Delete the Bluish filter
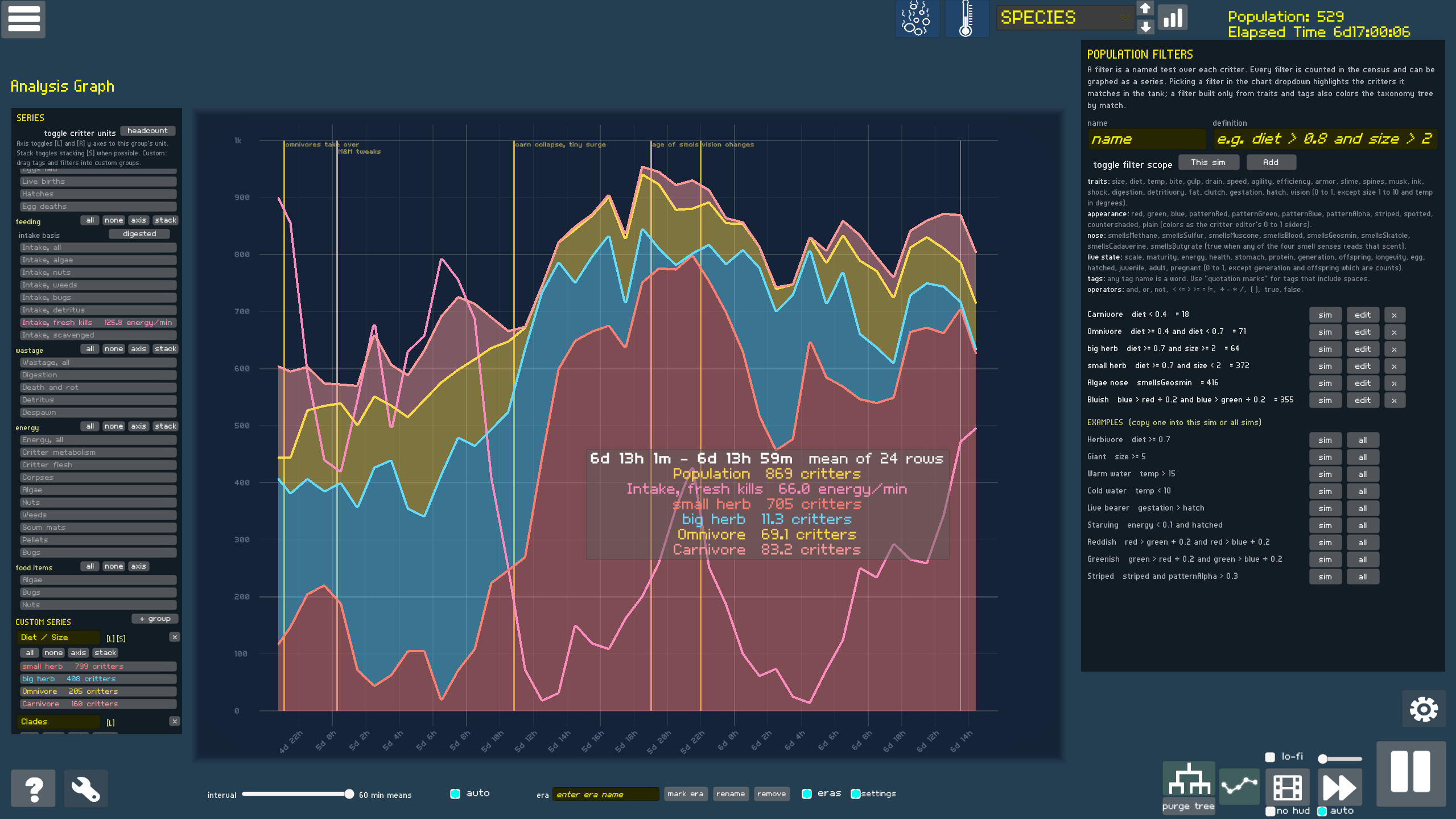 pyautogui.click(x=1395, y=401)
